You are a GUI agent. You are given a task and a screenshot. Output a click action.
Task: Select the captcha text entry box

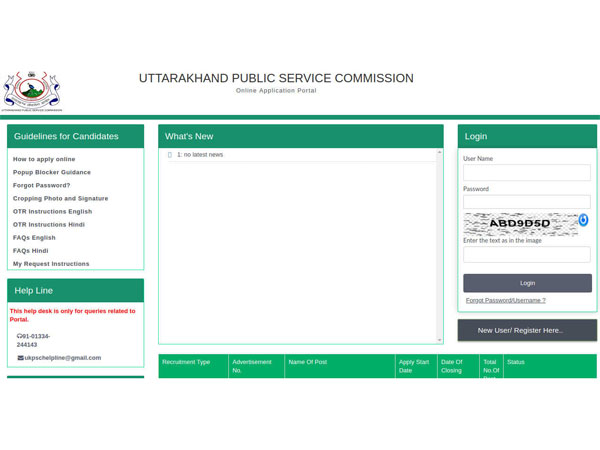point(526,255)
